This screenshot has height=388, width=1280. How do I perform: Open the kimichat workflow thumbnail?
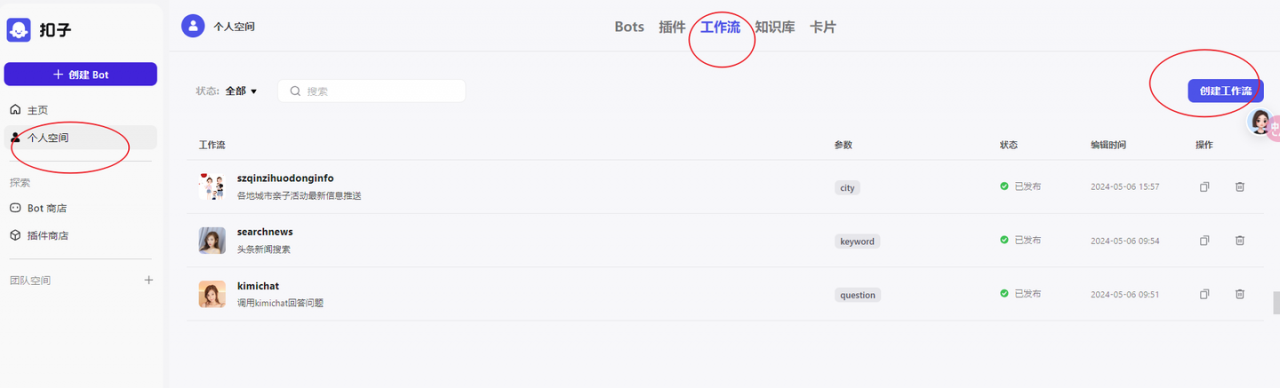(211, 294)
